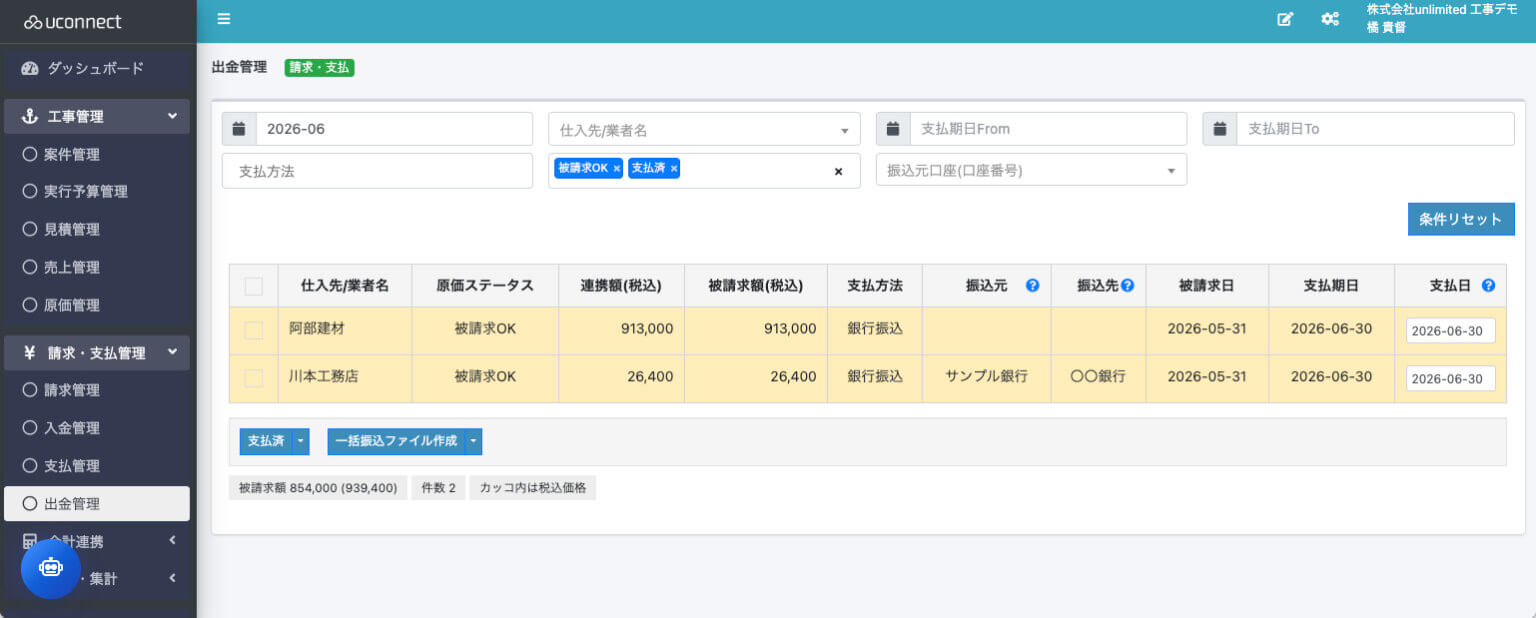Click help icon next to 支払日
The image size is (1536, 618).
(1488, 286)
